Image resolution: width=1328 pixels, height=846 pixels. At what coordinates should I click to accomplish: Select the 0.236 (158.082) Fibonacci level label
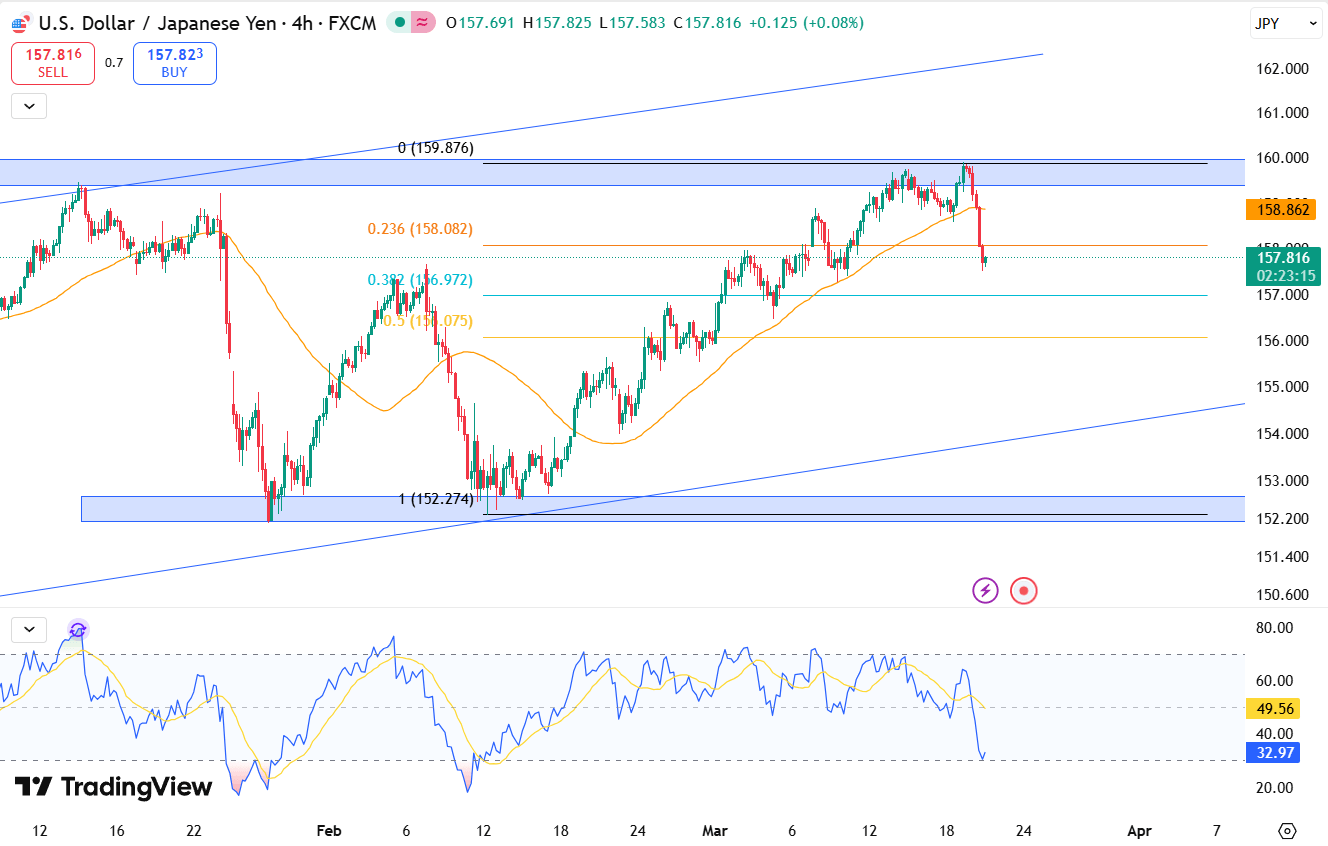point(420,229)
